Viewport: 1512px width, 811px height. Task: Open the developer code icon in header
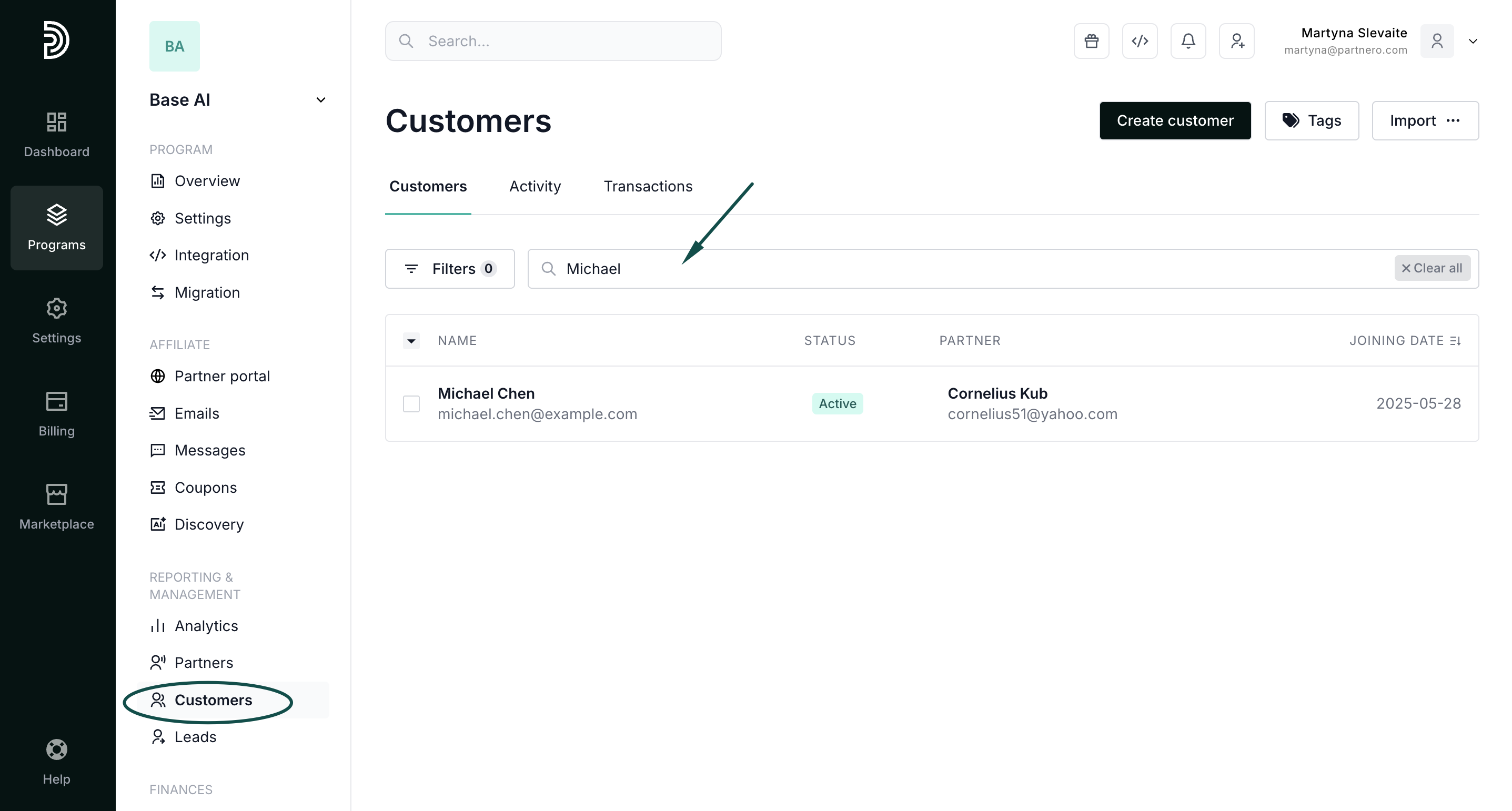(1140, 41)
